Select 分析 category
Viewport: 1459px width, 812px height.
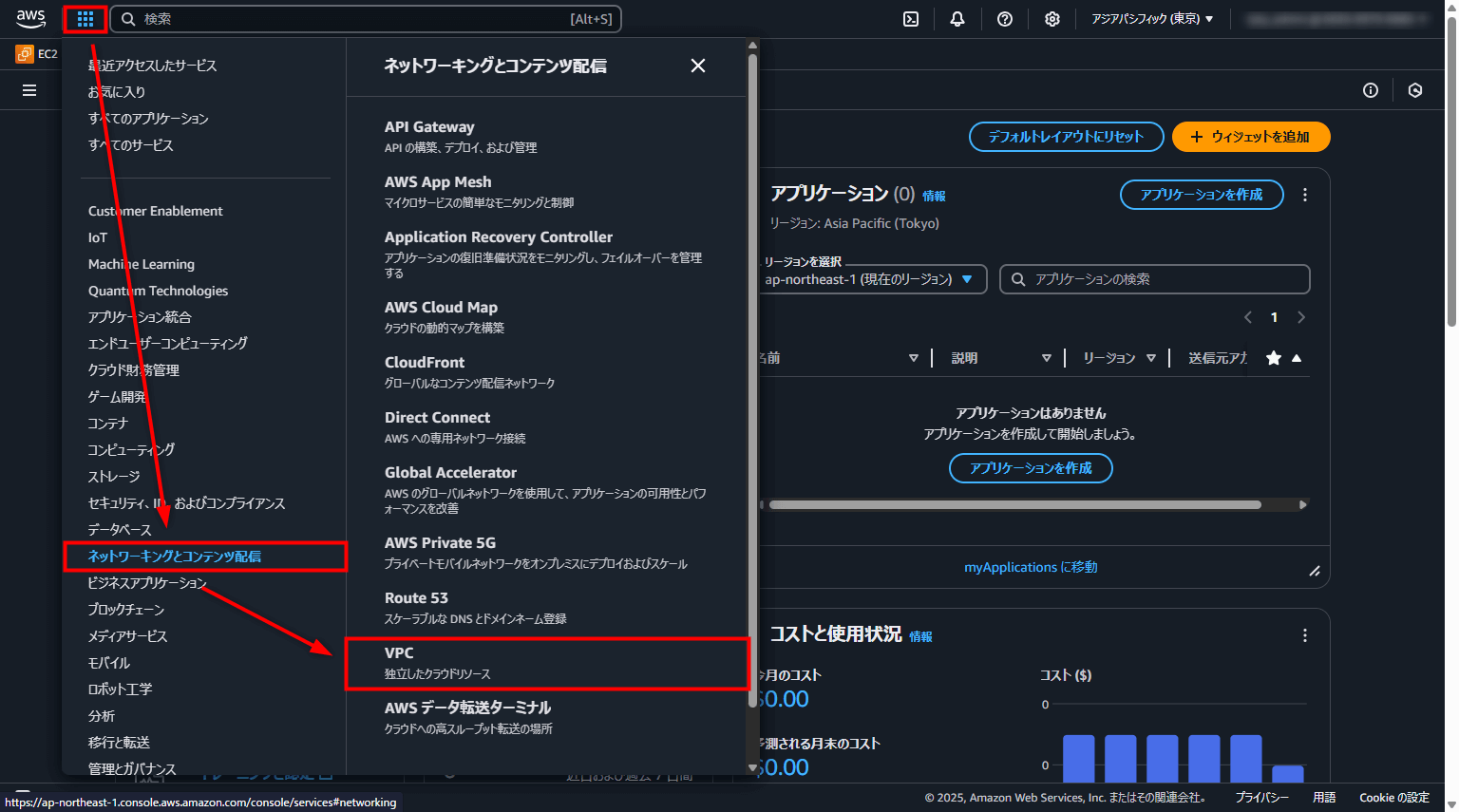click(102, 716)
